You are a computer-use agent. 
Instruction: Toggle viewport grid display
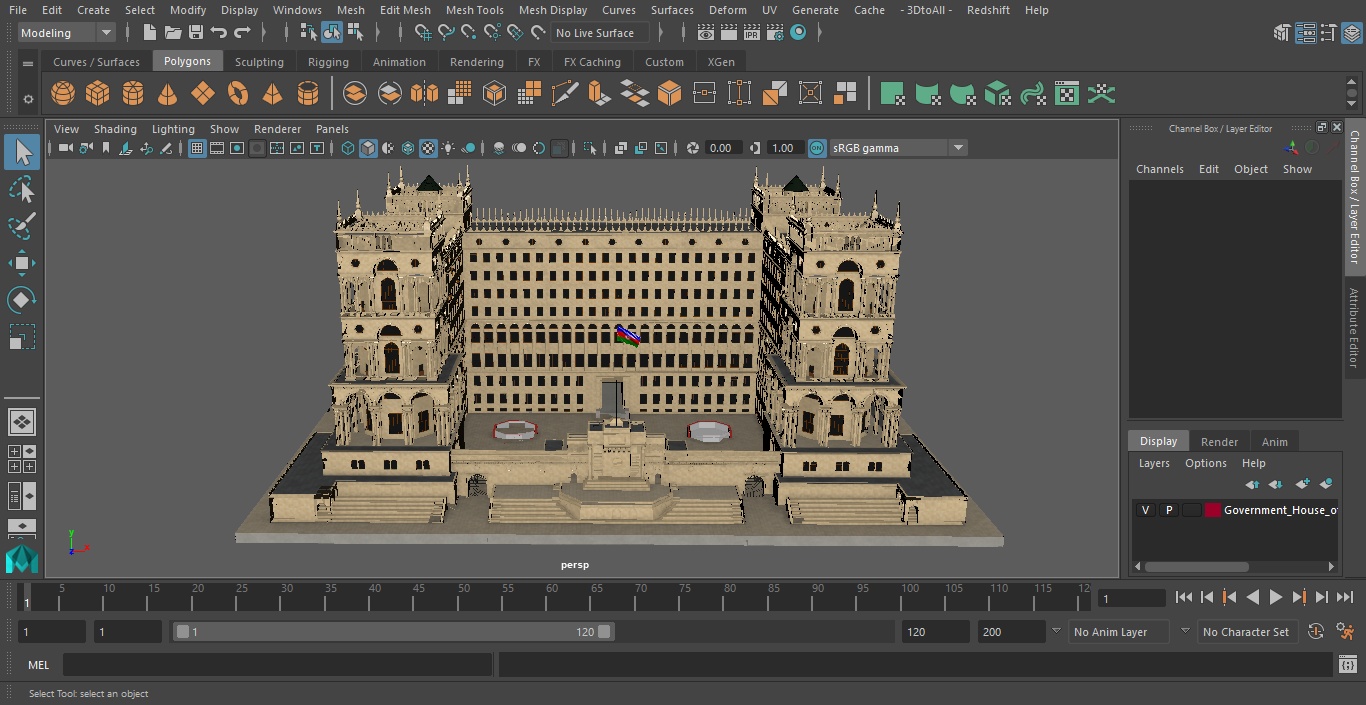tap(197, 148)
